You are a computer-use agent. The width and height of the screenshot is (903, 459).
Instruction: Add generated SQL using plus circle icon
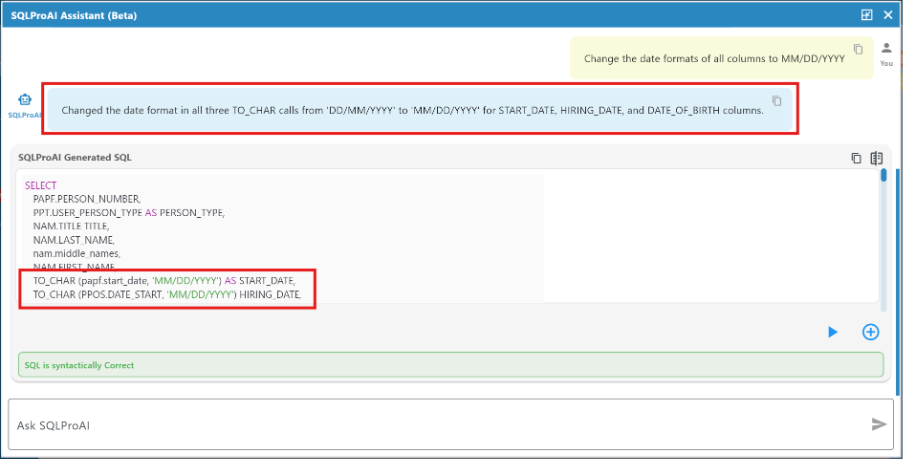coord(870,332)
